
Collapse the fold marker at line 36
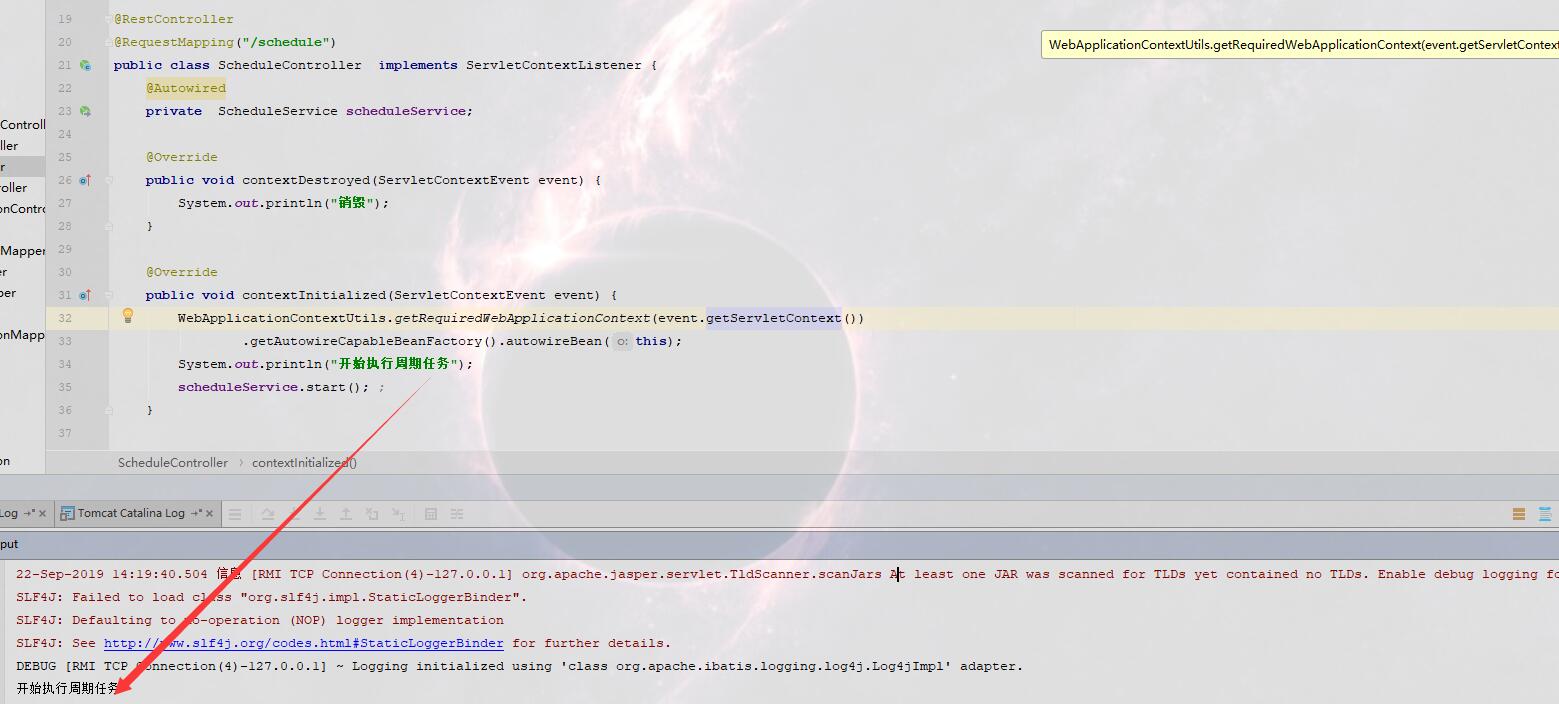pyautogui.click(x=109, y=410)
